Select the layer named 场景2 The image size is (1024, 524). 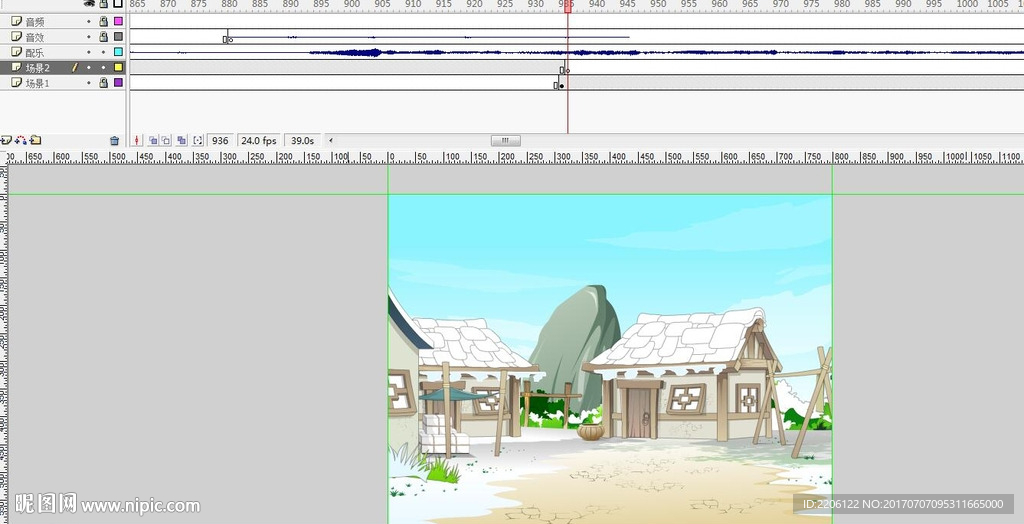click(37, 67)
